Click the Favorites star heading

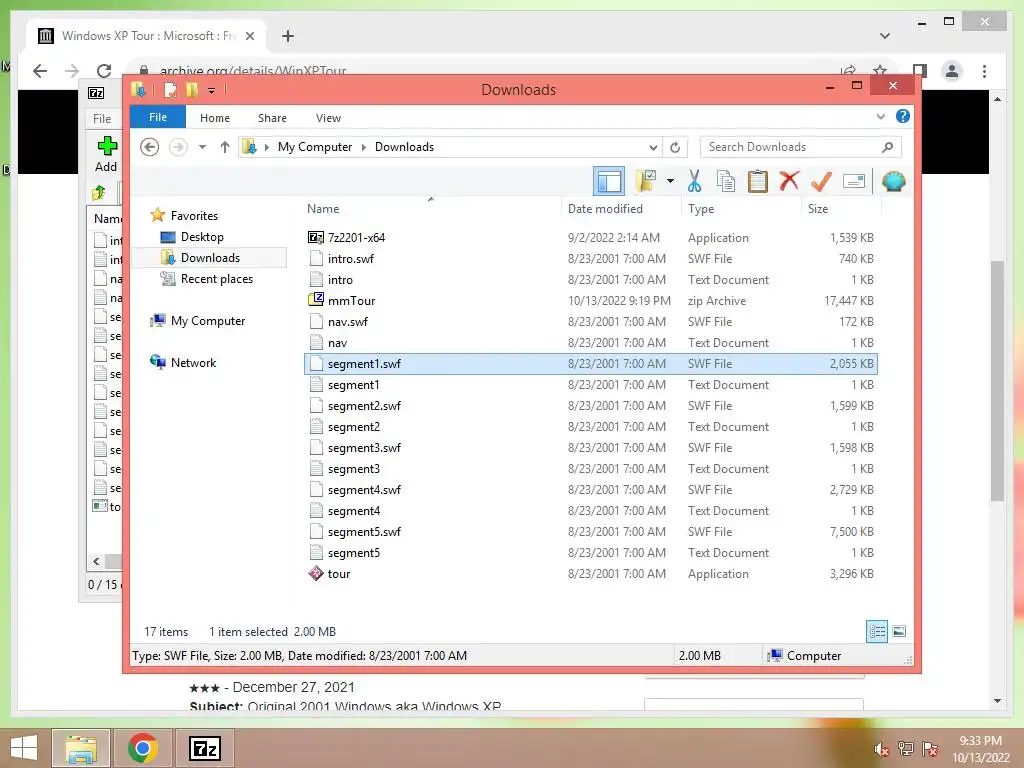[194, 216]
